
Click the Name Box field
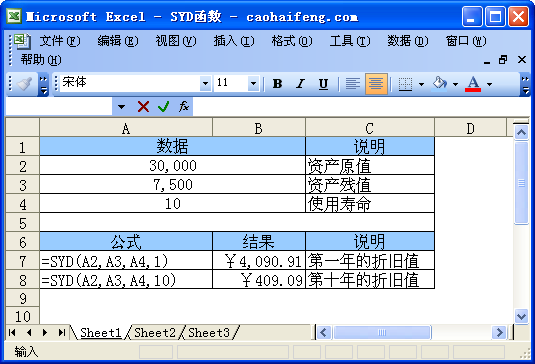pos(59,107)
